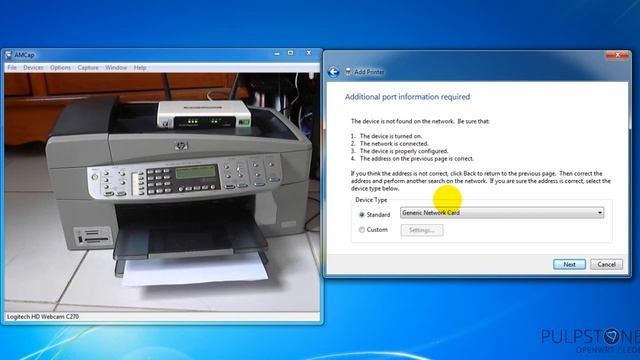This screenshot has width=640, height=360.
Task: Click the Logitech HD Webcam C270 status bar
Action: pos(162,316)
